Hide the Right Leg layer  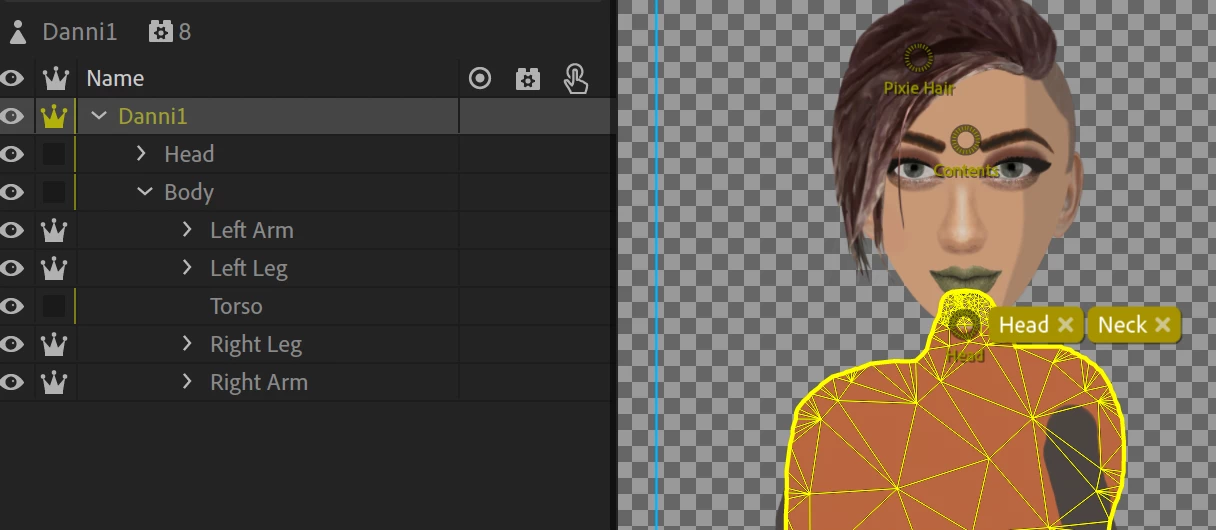[12, 344]
